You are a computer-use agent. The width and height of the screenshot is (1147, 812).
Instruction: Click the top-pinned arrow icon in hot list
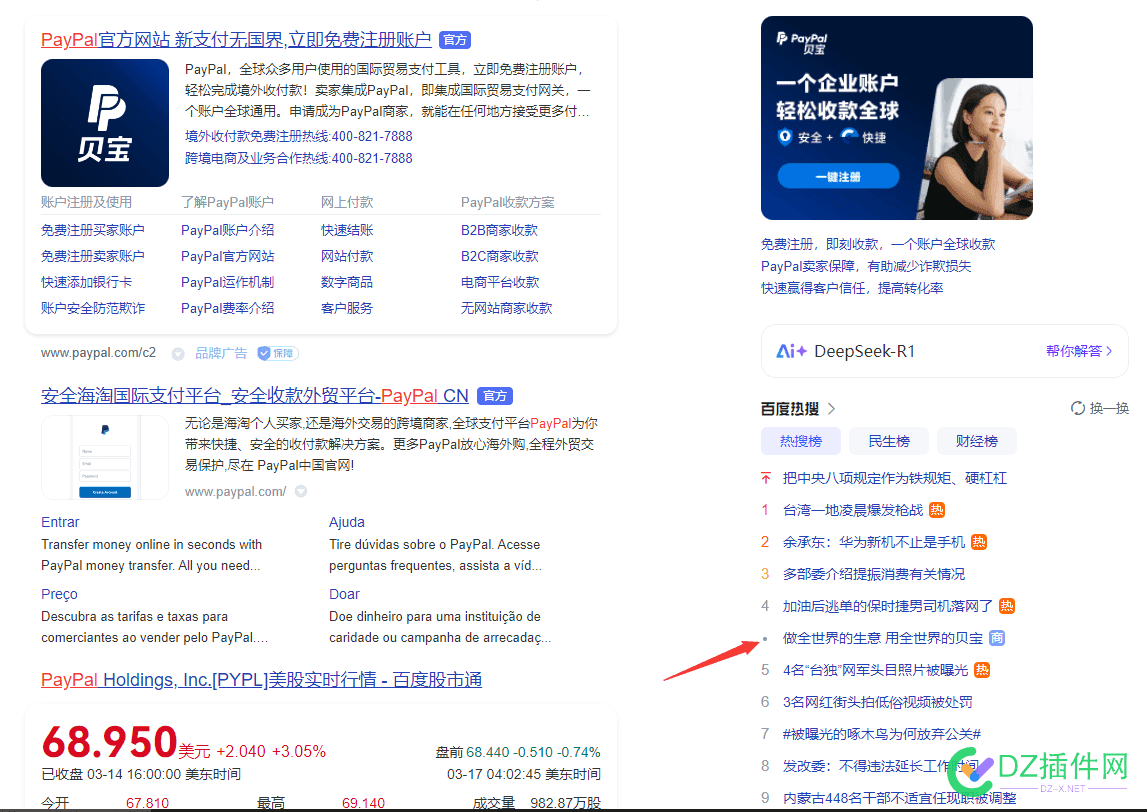pos(766,478)
